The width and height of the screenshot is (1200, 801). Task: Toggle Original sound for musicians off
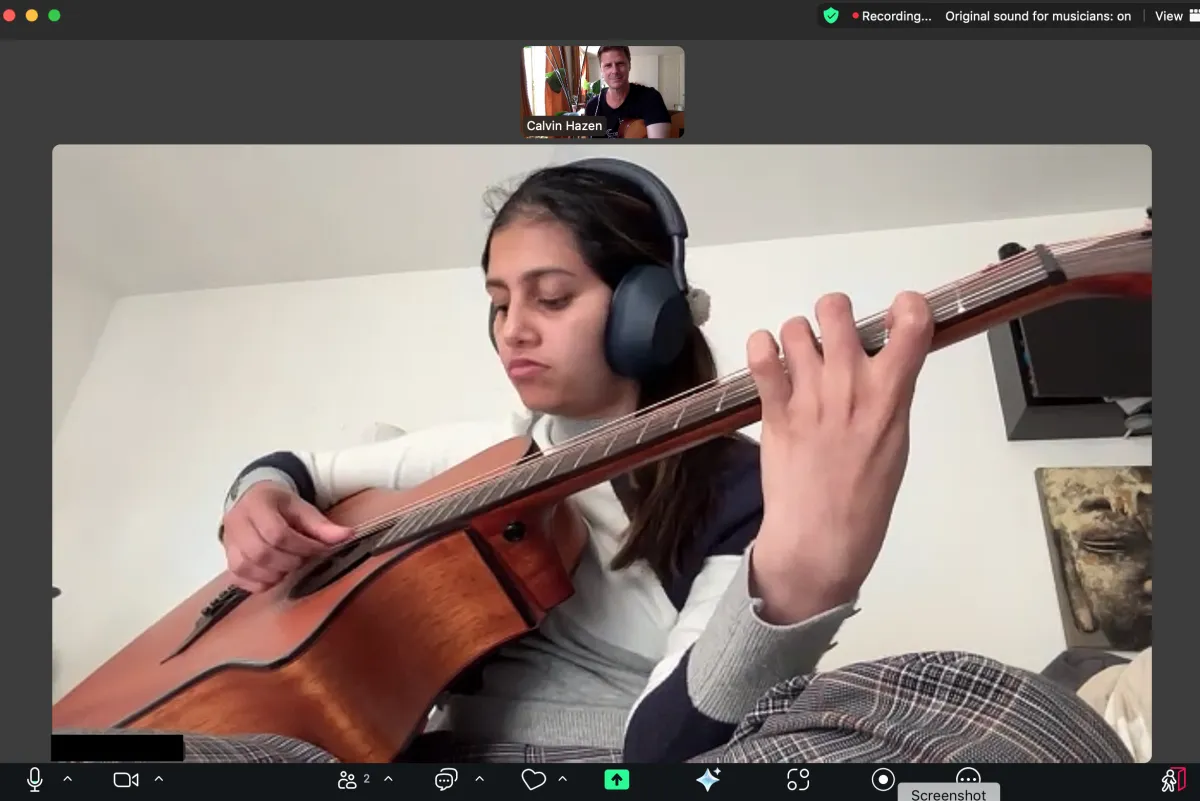tap(1037, 16)
